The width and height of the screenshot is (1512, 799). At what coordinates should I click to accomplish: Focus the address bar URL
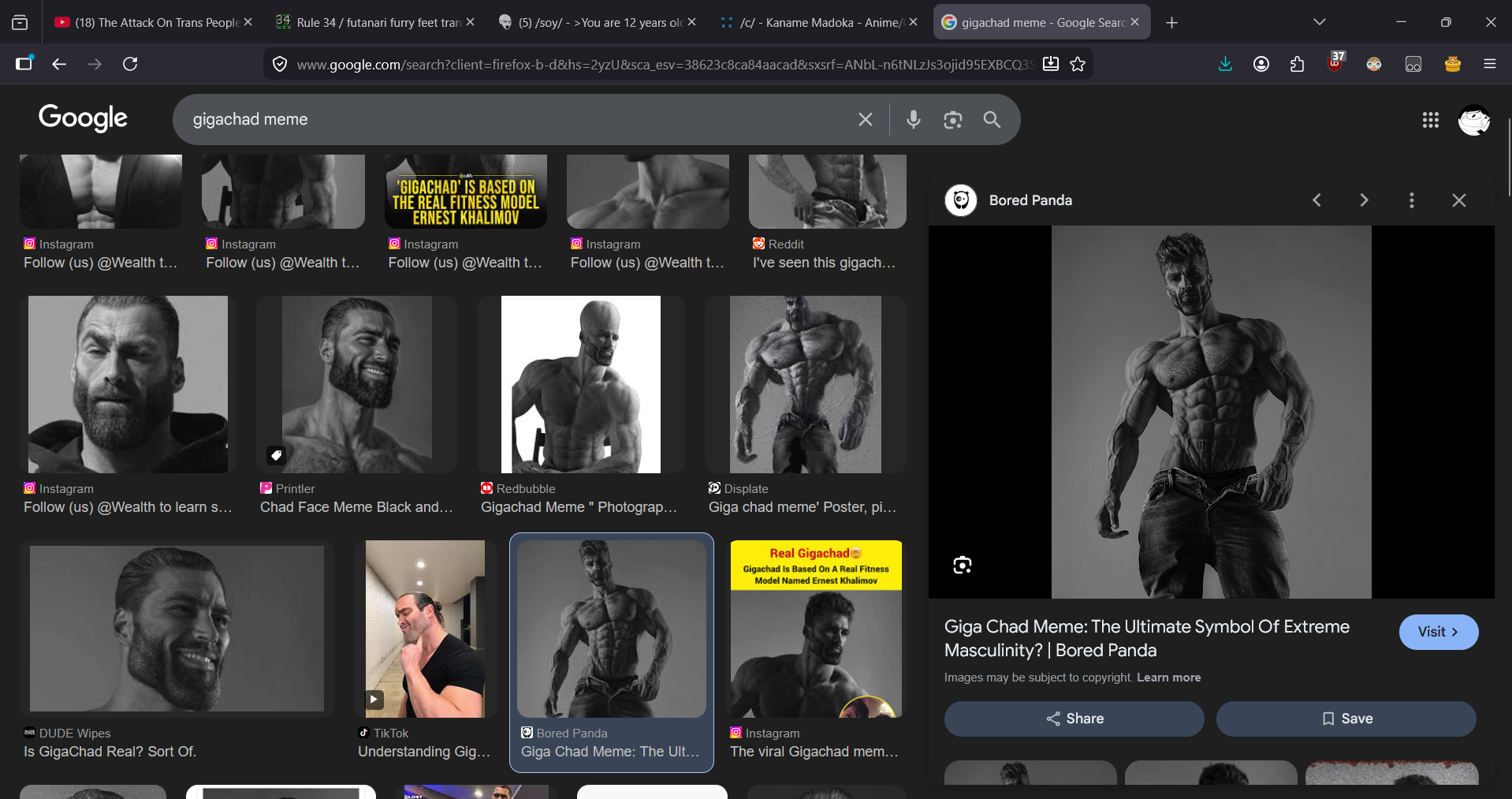(666, 64)
